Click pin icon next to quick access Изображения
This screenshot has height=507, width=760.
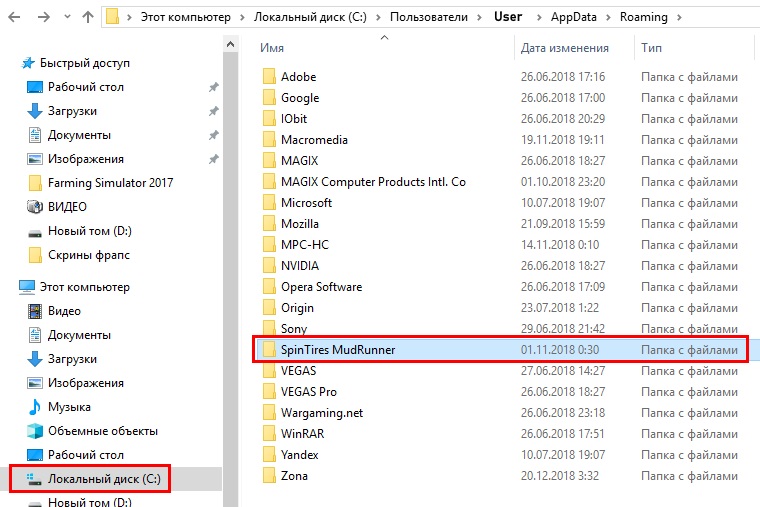pos(214,159)
